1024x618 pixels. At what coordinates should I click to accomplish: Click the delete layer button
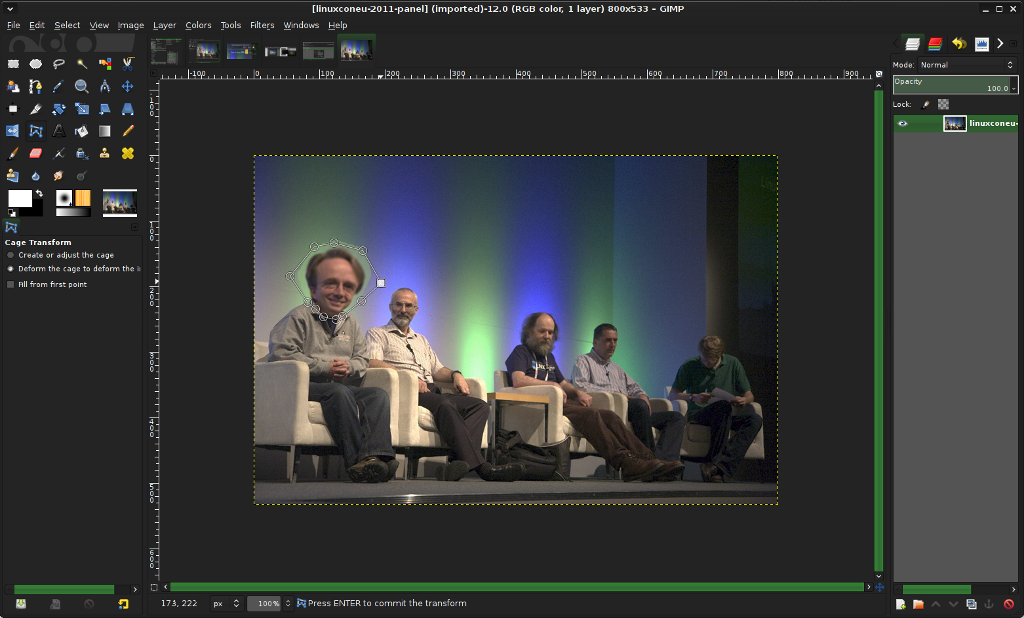(1009, 604)
